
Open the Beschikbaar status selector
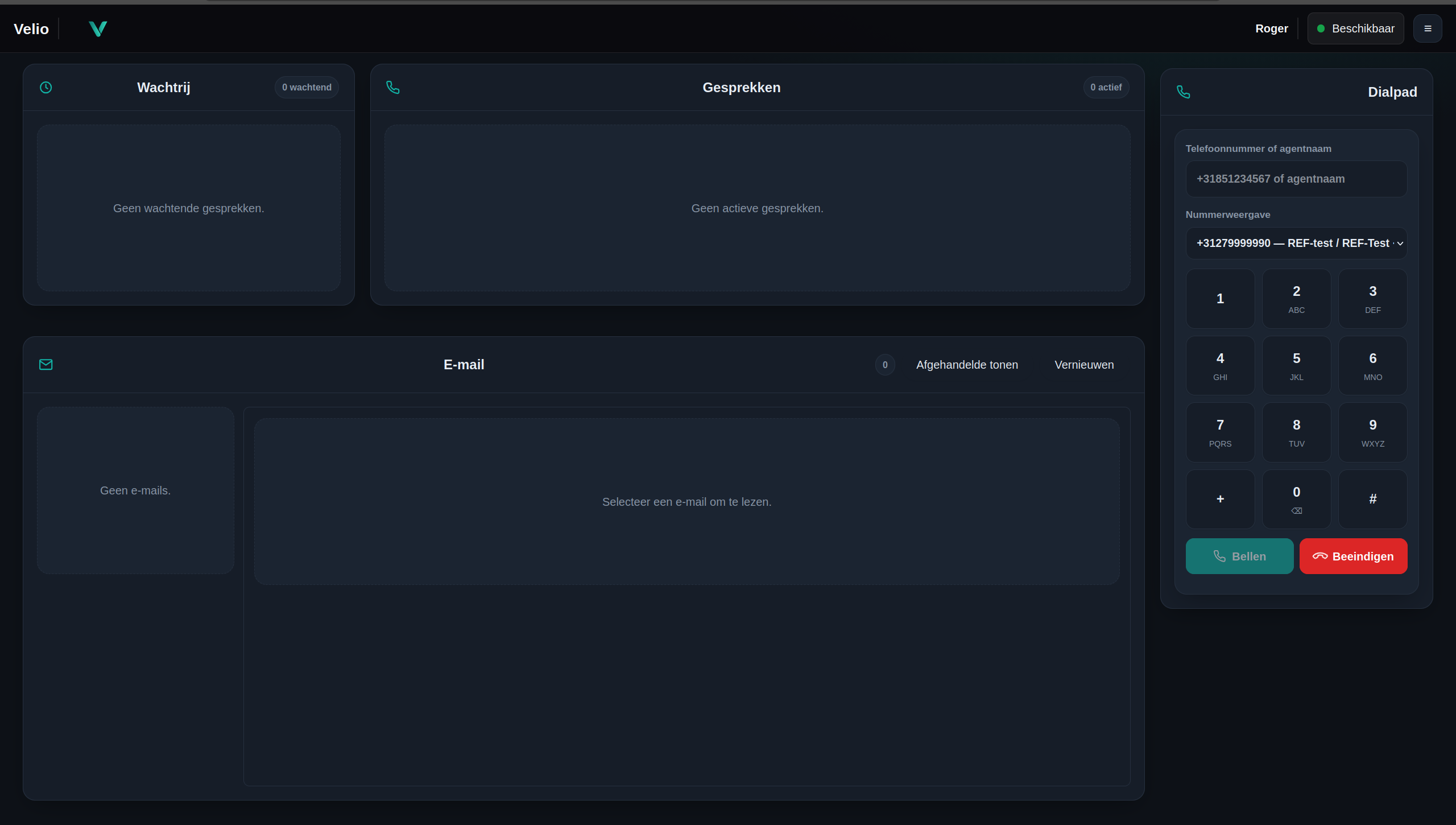coord(1356,28)
